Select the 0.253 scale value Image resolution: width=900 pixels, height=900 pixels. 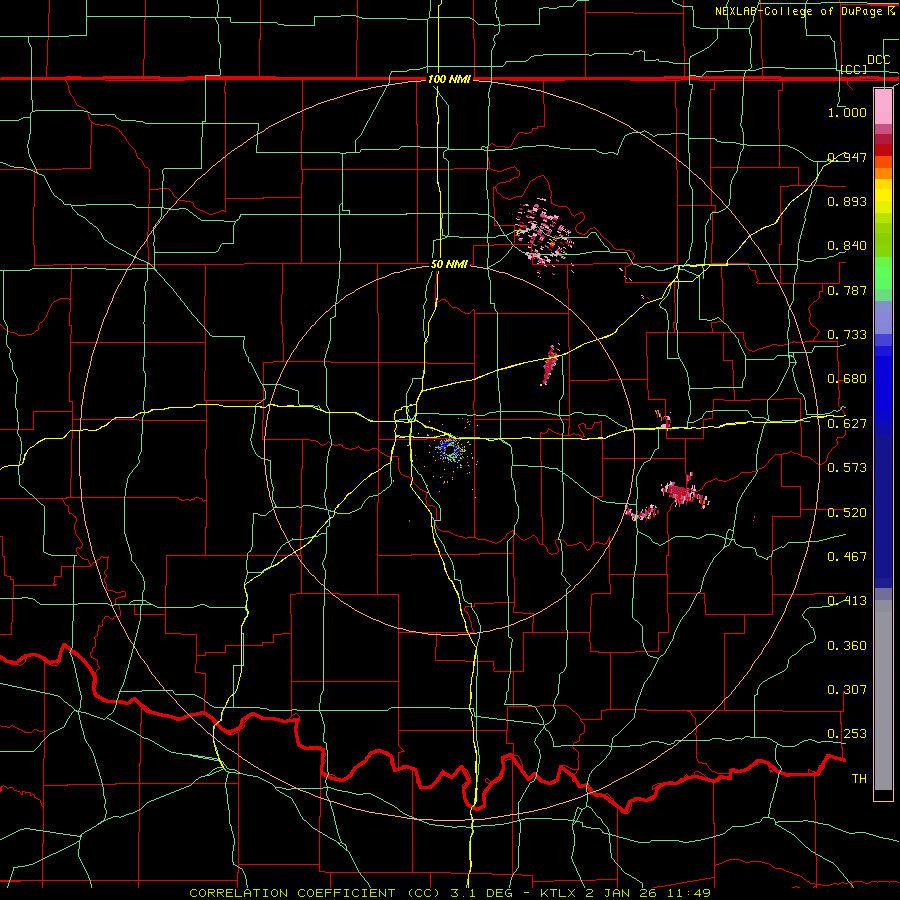point(847,734)
